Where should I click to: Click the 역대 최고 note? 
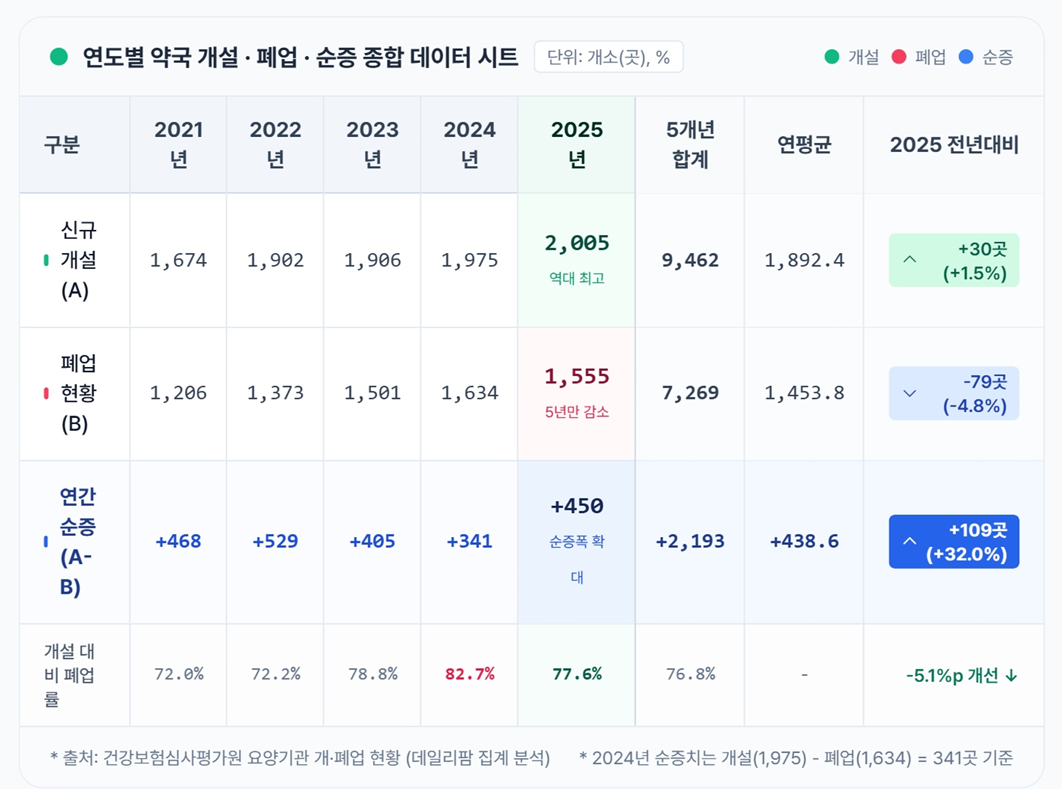(x=576, y=278)
